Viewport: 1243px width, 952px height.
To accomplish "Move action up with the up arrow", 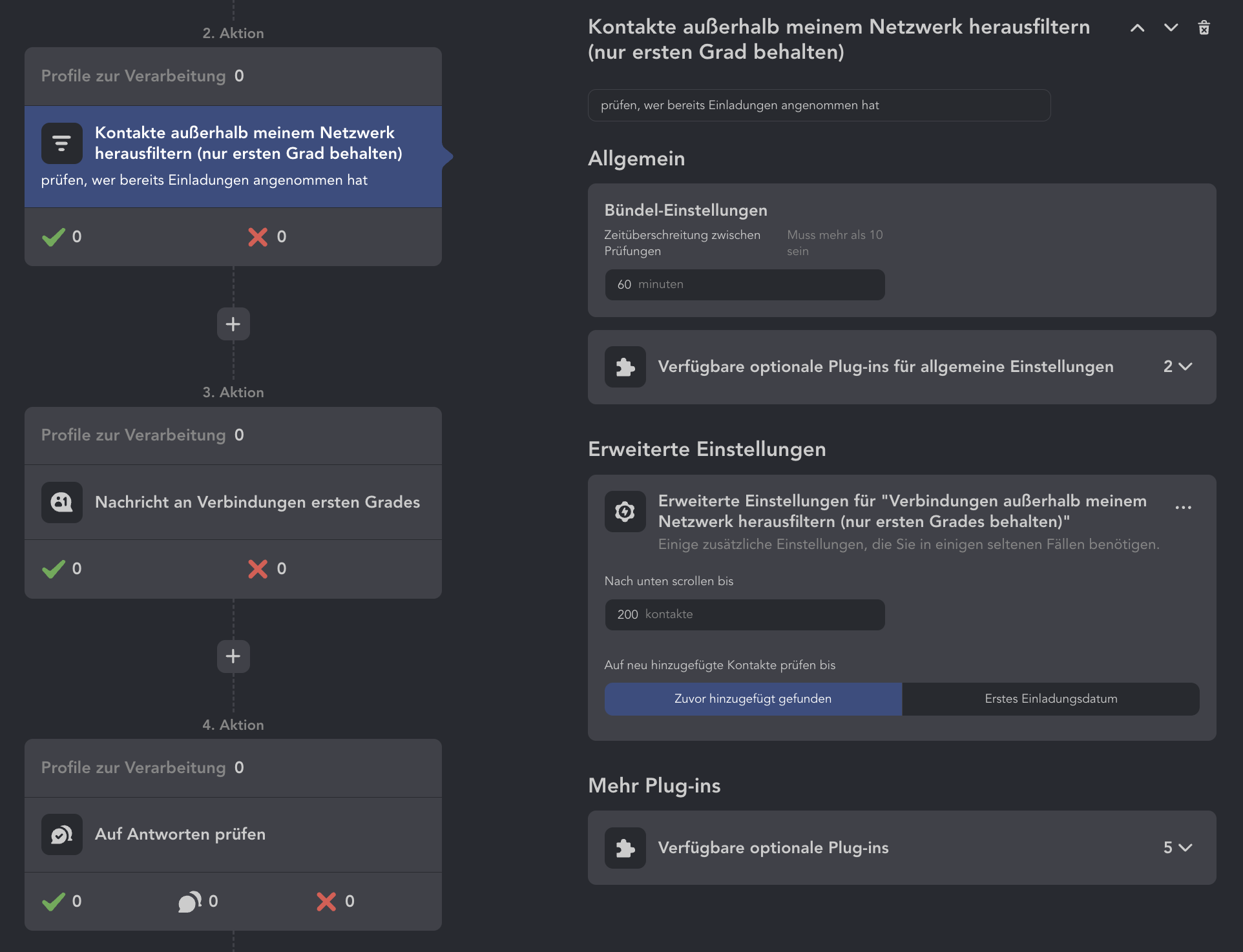I will coord(1137,28).
